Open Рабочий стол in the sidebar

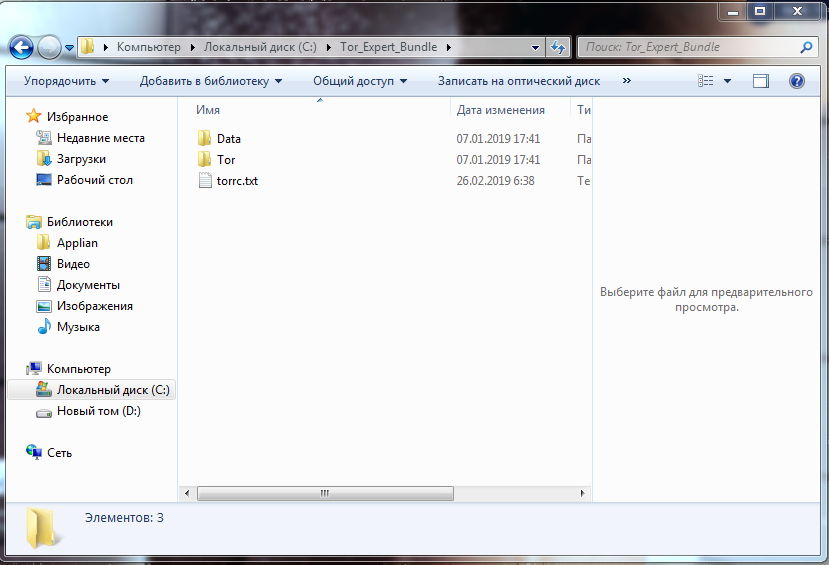click(x=95, y=180)
